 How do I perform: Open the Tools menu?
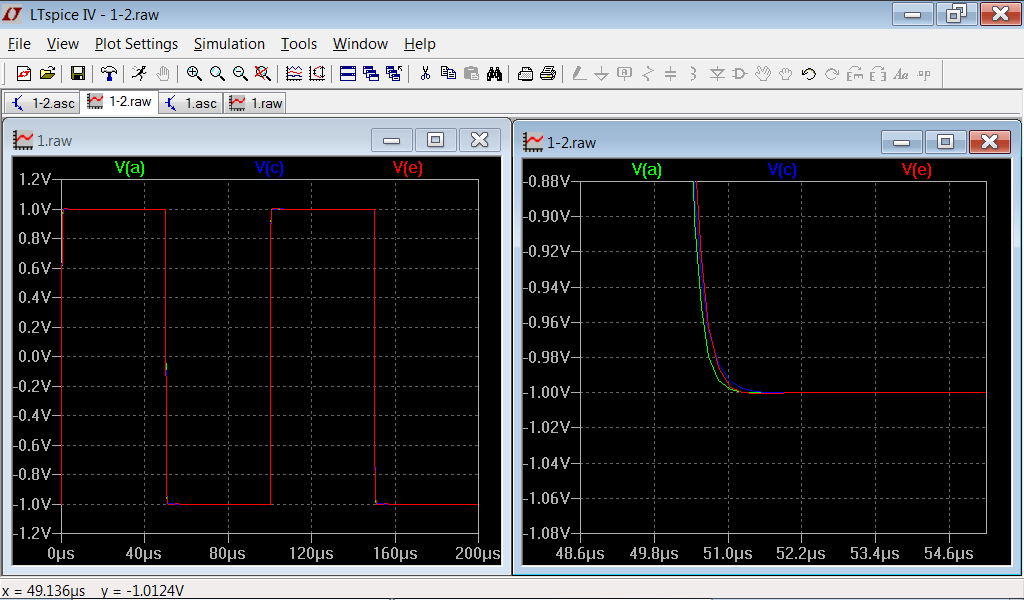coord(298,44)
